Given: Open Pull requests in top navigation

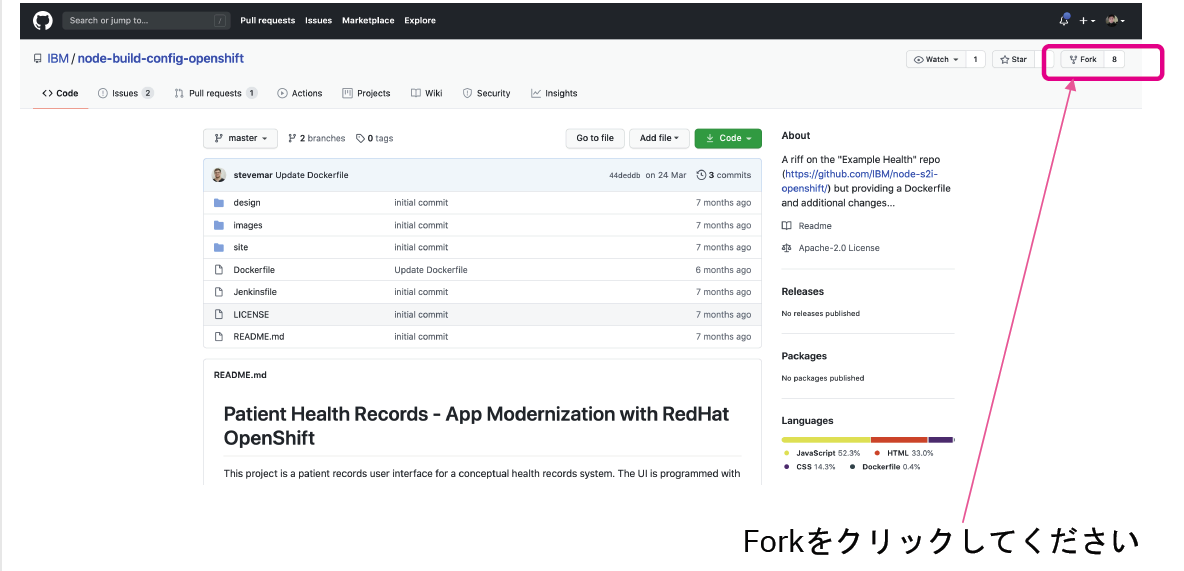Looking at the screenshot, I should pyautogui.click(x=267, y=20).
